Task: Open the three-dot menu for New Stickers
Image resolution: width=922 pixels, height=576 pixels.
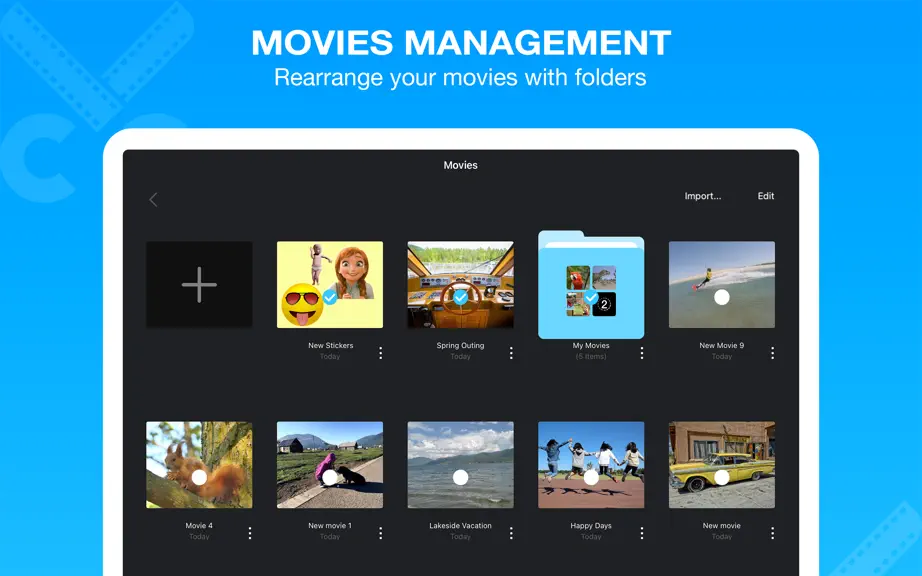Action: (x=380, y=353)
